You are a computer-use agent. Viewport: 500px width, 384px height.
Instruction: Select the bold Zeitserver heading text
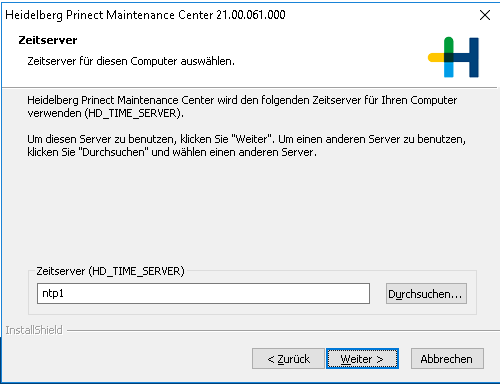(x=48, y=40)
